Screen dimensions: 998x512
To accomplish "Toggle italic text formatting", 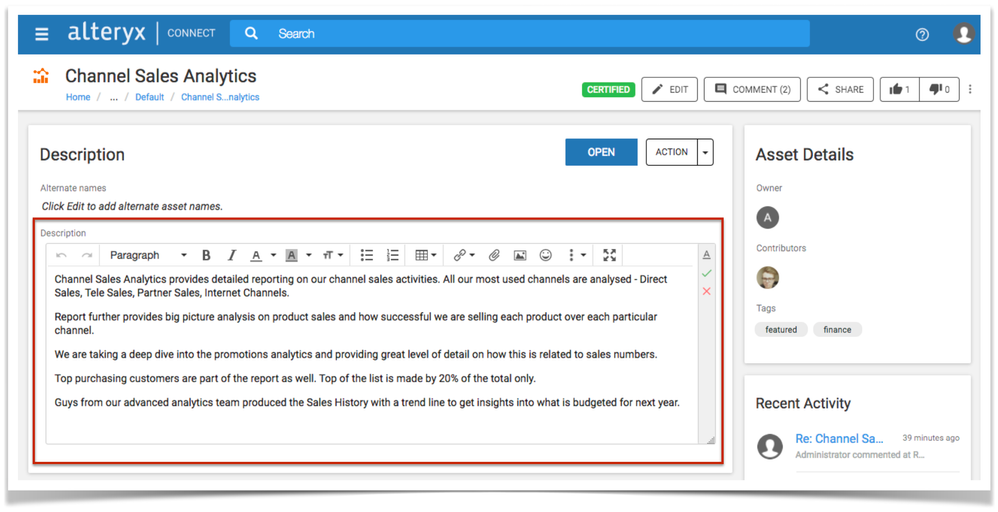I will coord(231,255).
